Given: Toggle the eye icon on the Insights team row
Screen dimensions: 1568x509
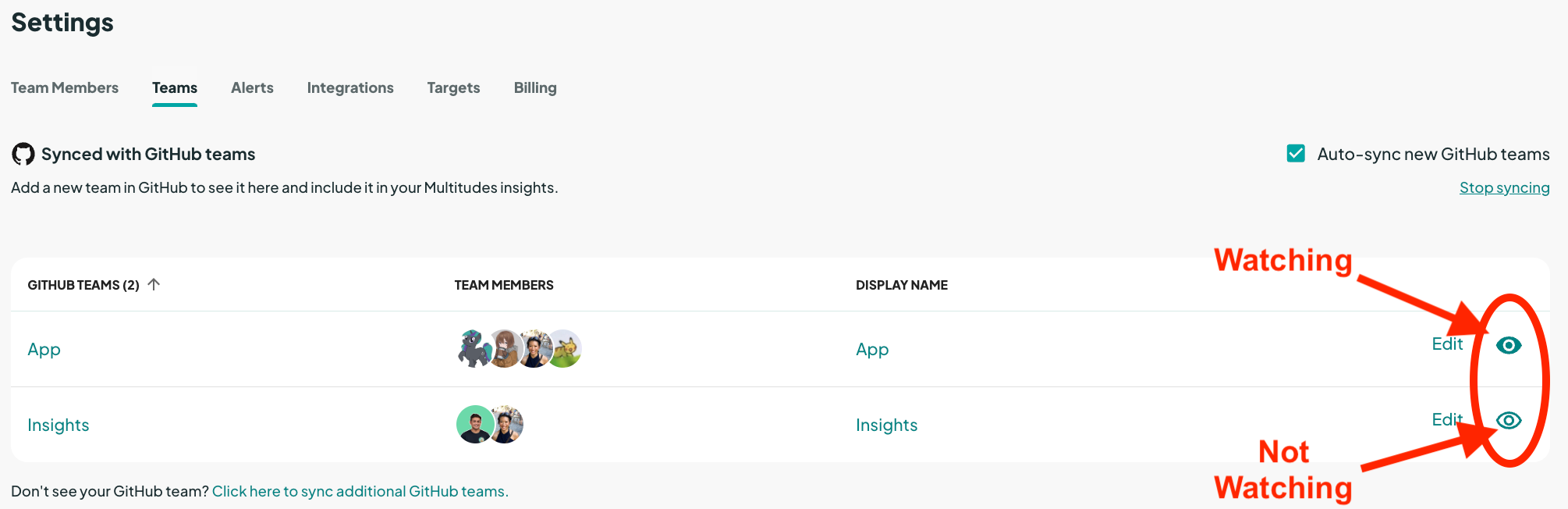Looking at the screenshot, I should coord(1508,420).
